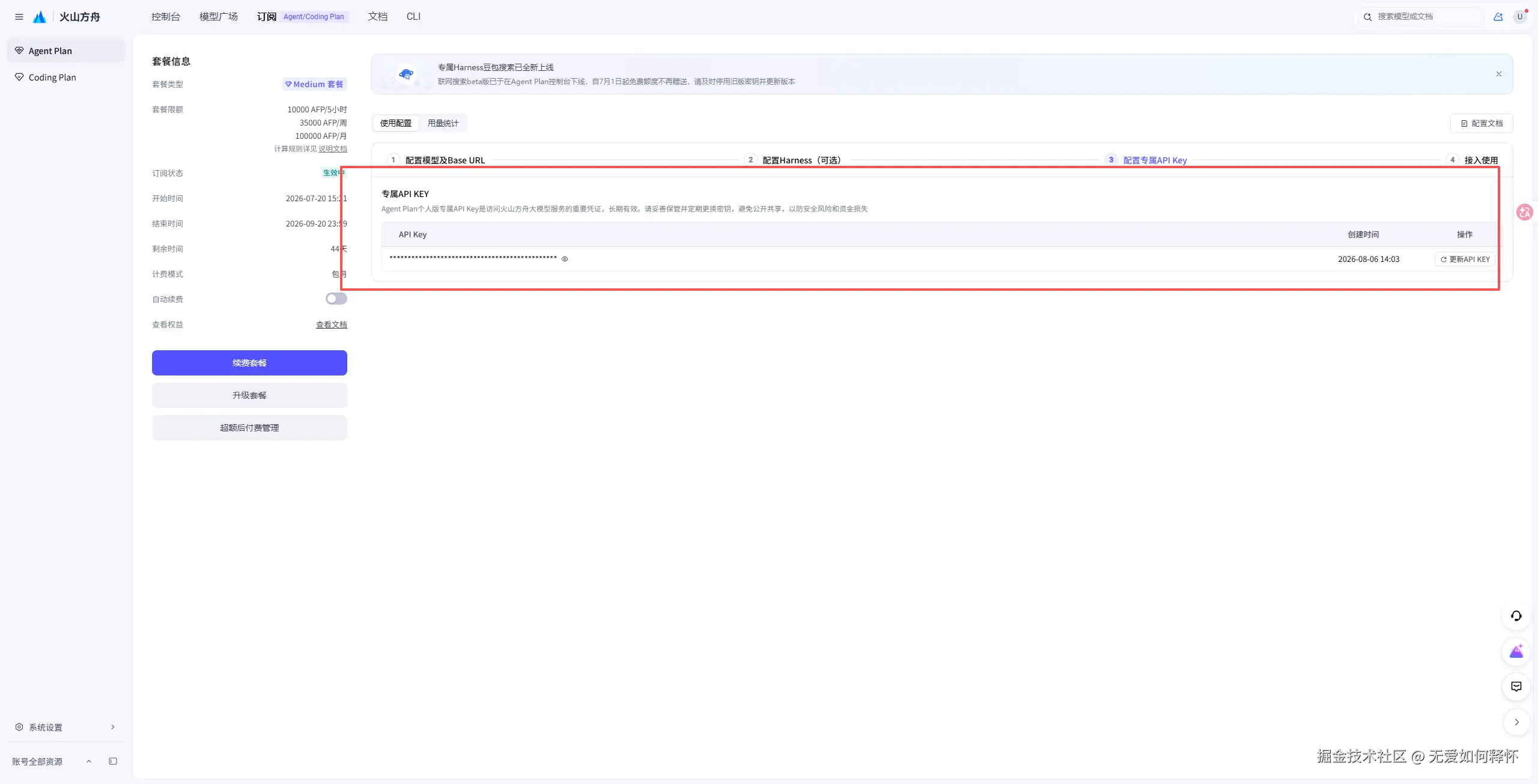Click the masked API key value
The image size is (1538, 784).
473,259
